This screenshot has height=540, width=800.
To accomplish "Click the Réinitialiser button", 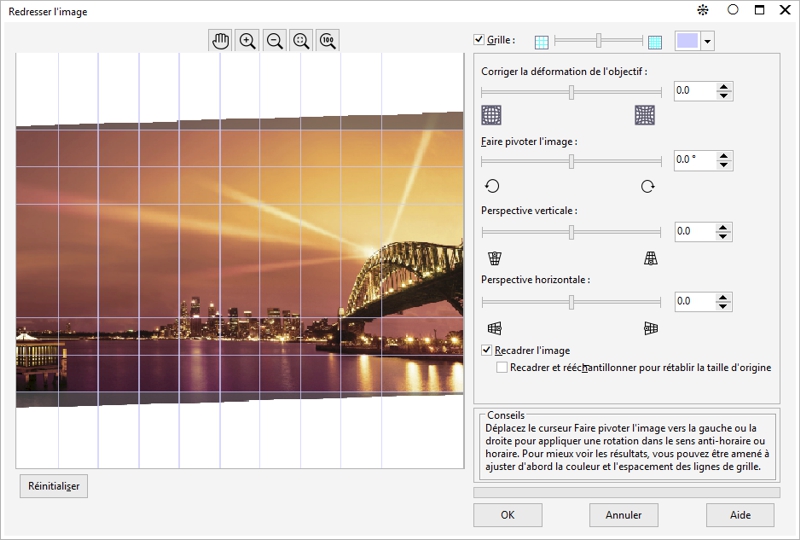I will tap(54, 486).
